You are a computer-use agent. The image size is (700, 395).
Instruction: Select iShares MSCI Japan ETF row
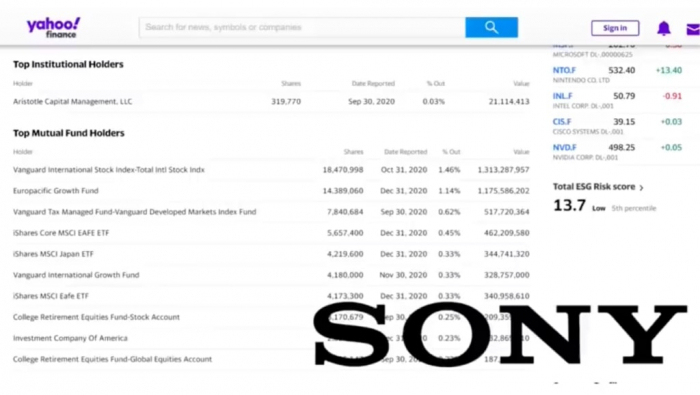coord(271,254)
